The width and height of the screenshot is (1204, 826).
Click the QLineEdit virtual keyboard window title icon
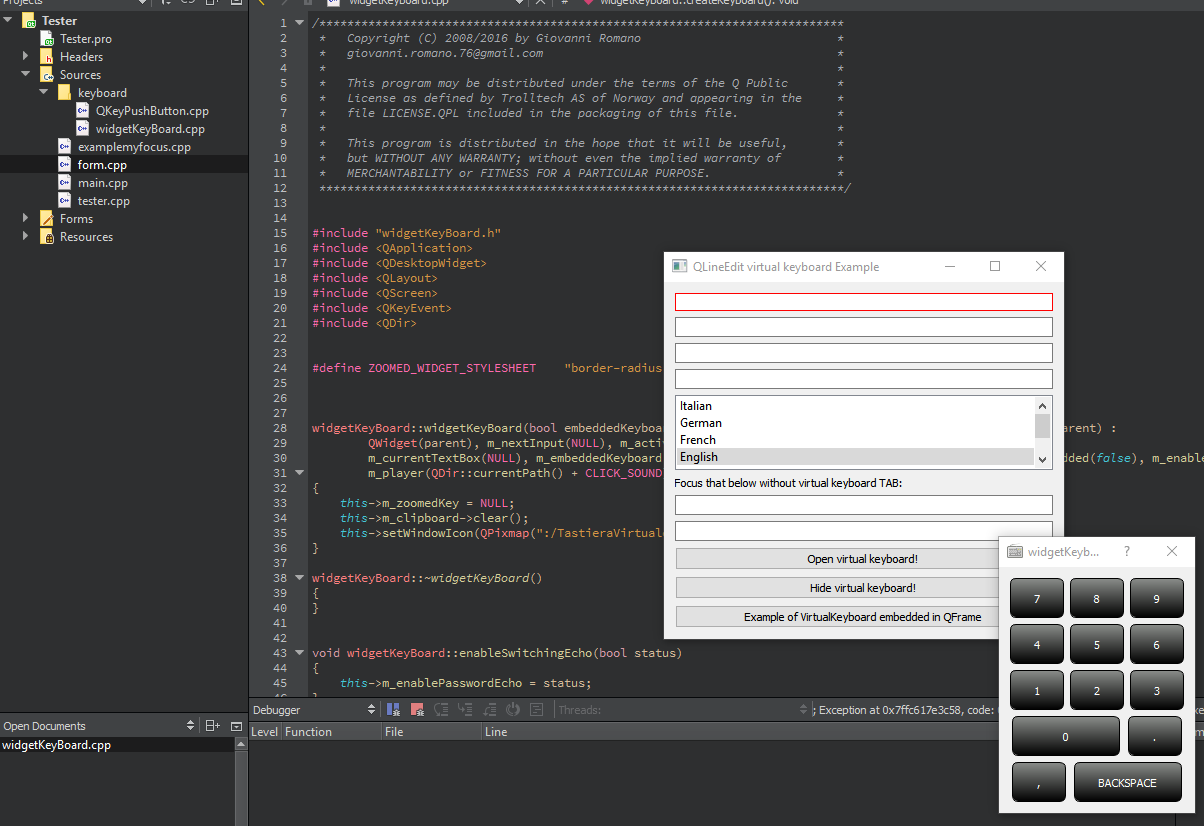click(680, 266)
